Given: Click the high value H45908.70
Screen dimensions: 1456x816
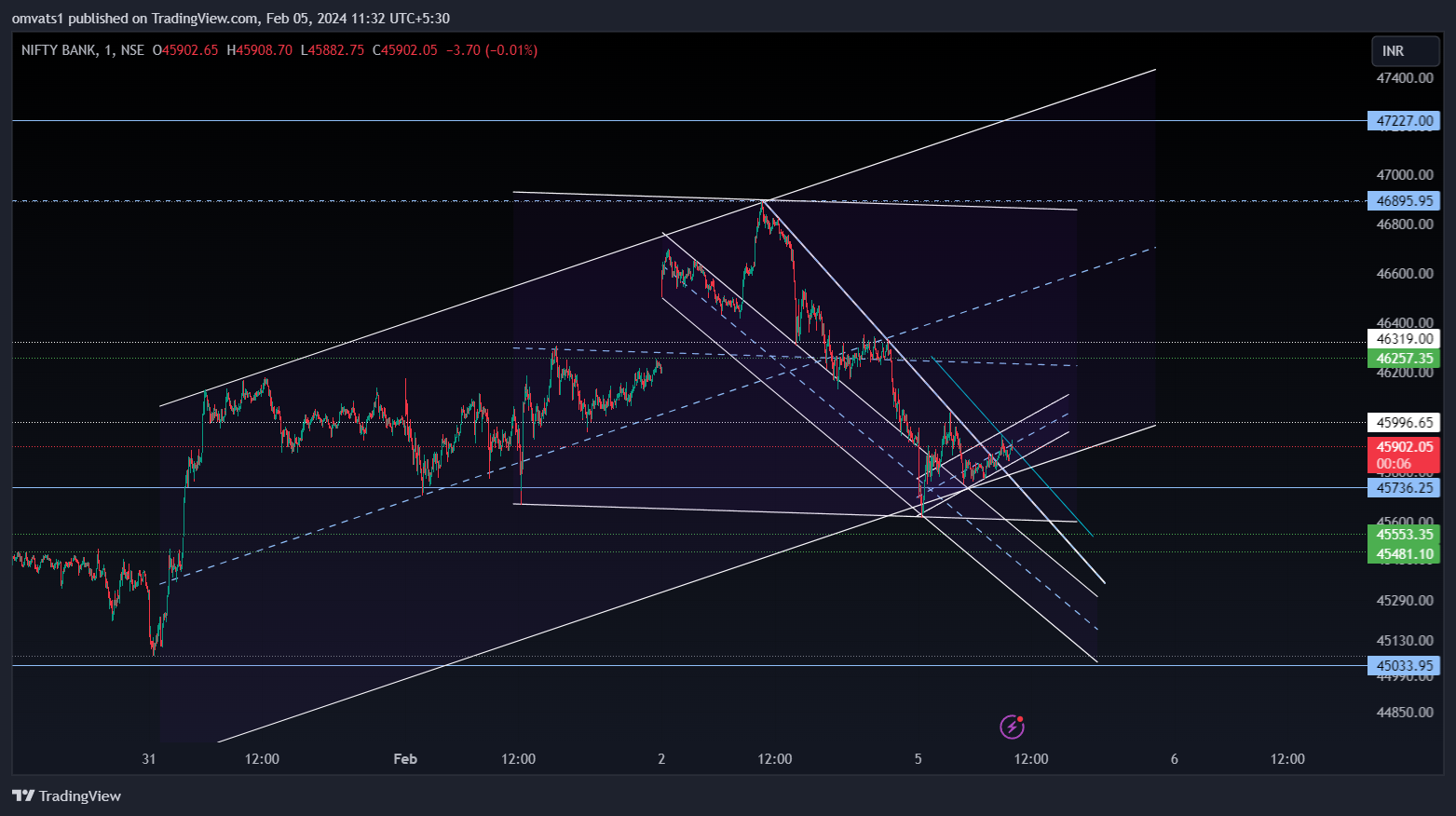Looking at the screenshot, I should pyautogui.click(x=259, y=50).
